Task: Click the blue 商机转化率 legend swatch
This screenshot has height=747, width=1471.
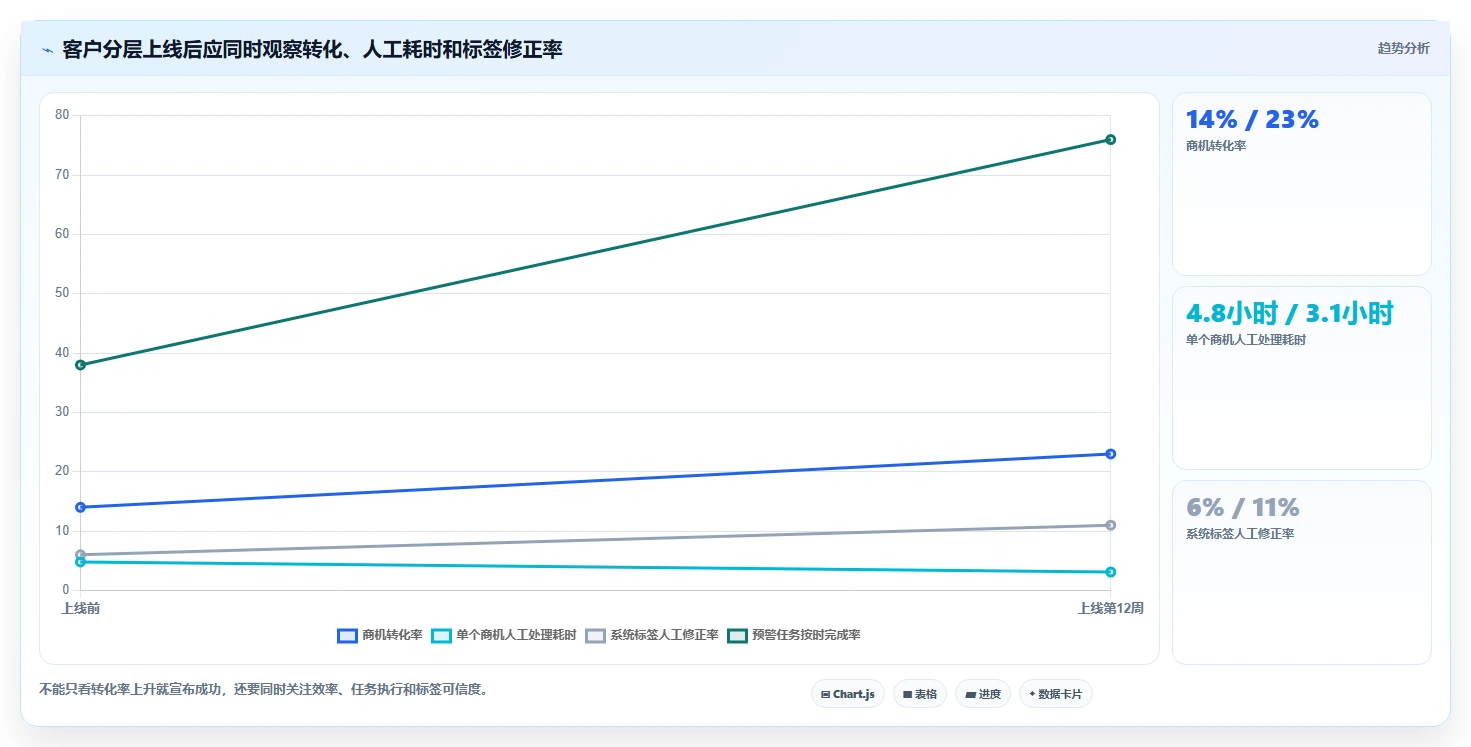Action: point(347,635)
